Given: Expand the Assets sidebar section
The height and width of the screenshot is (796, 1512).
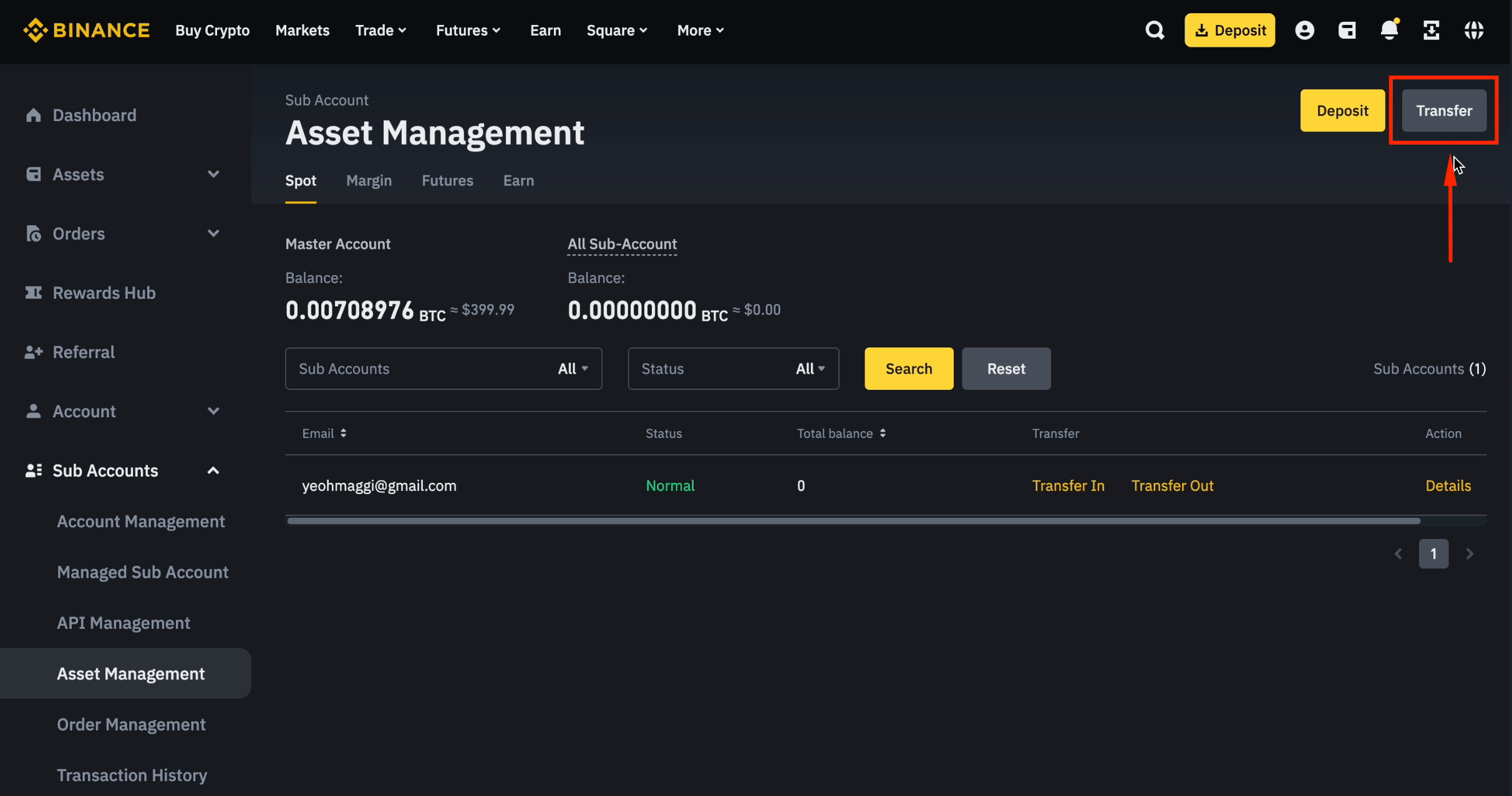Looking at the screenshot, I should (x=213, y=174).
